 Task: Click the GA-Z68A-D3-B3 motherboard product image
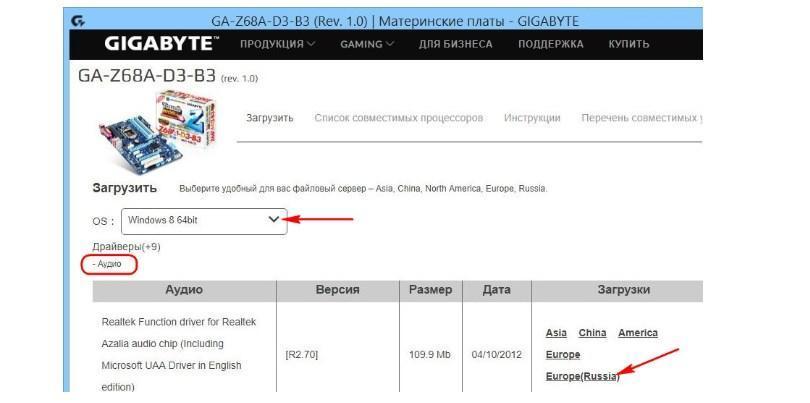[158, 133]
